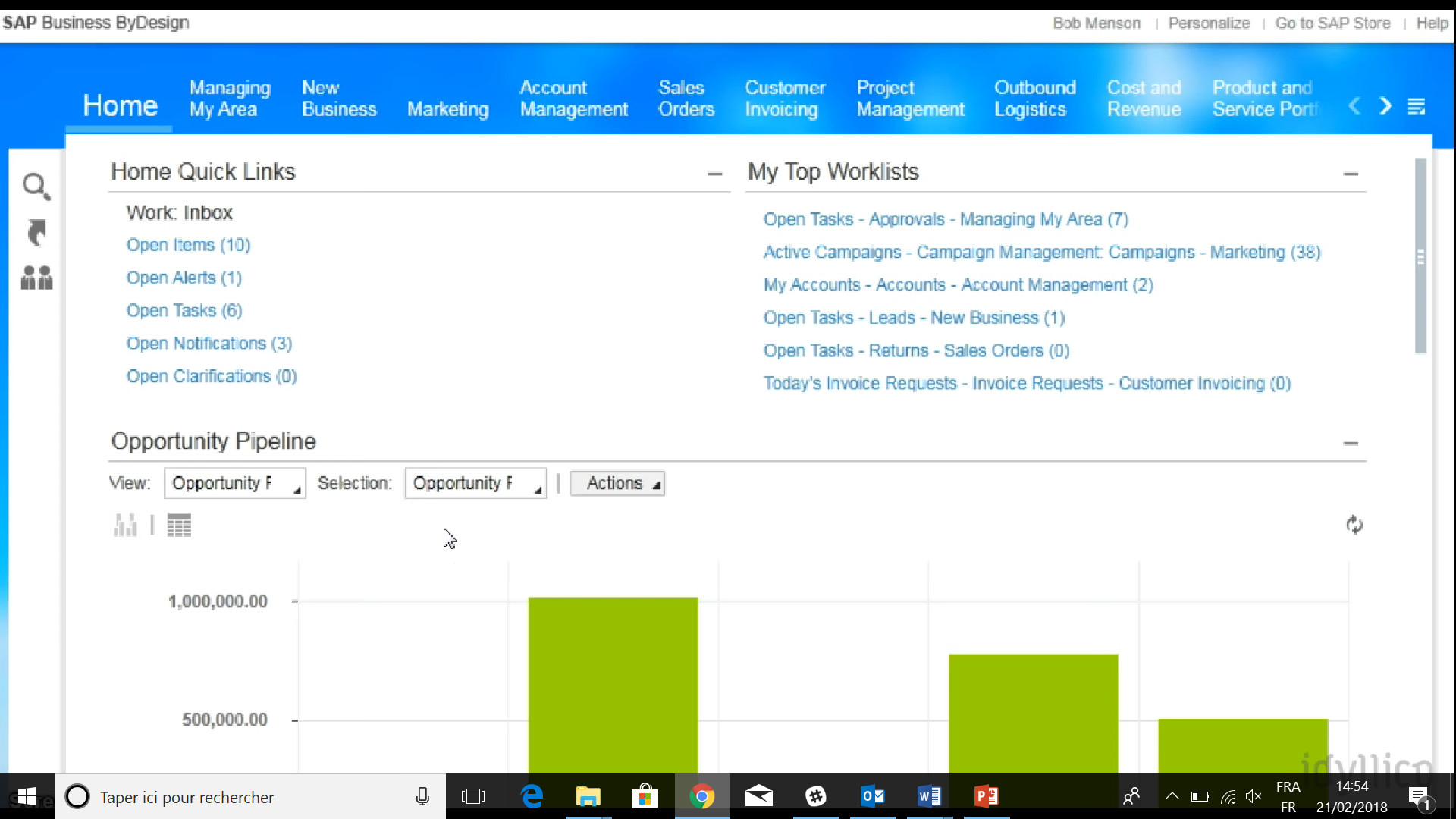Click Go to SAP Store link
Screen dimensions: 1456x819
click(x=1332, y=24)
